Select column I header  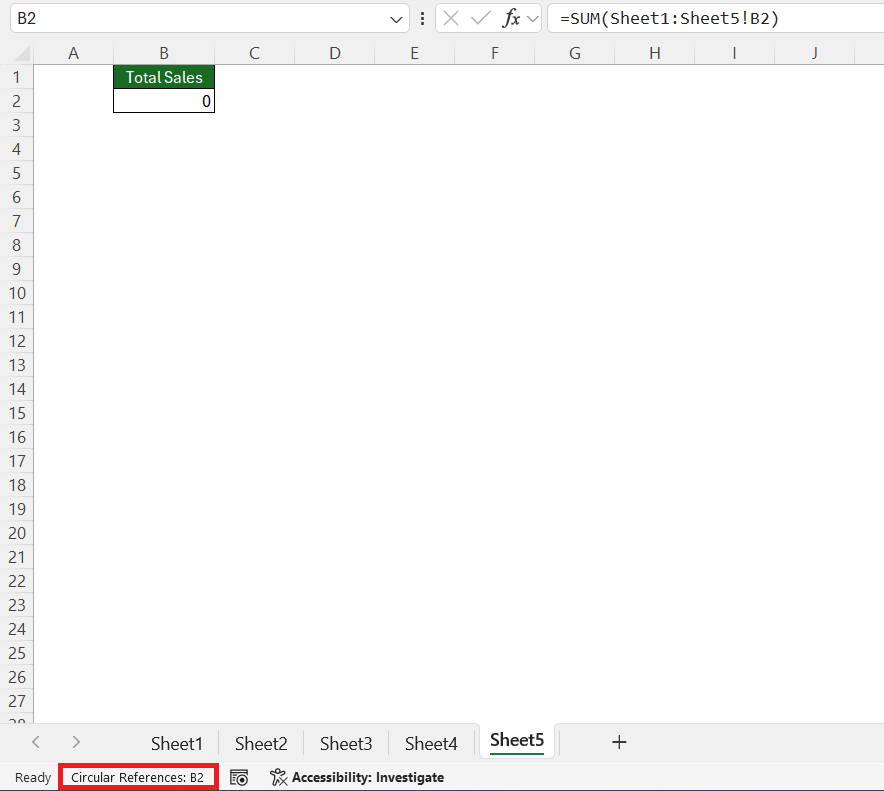point(735,54)
